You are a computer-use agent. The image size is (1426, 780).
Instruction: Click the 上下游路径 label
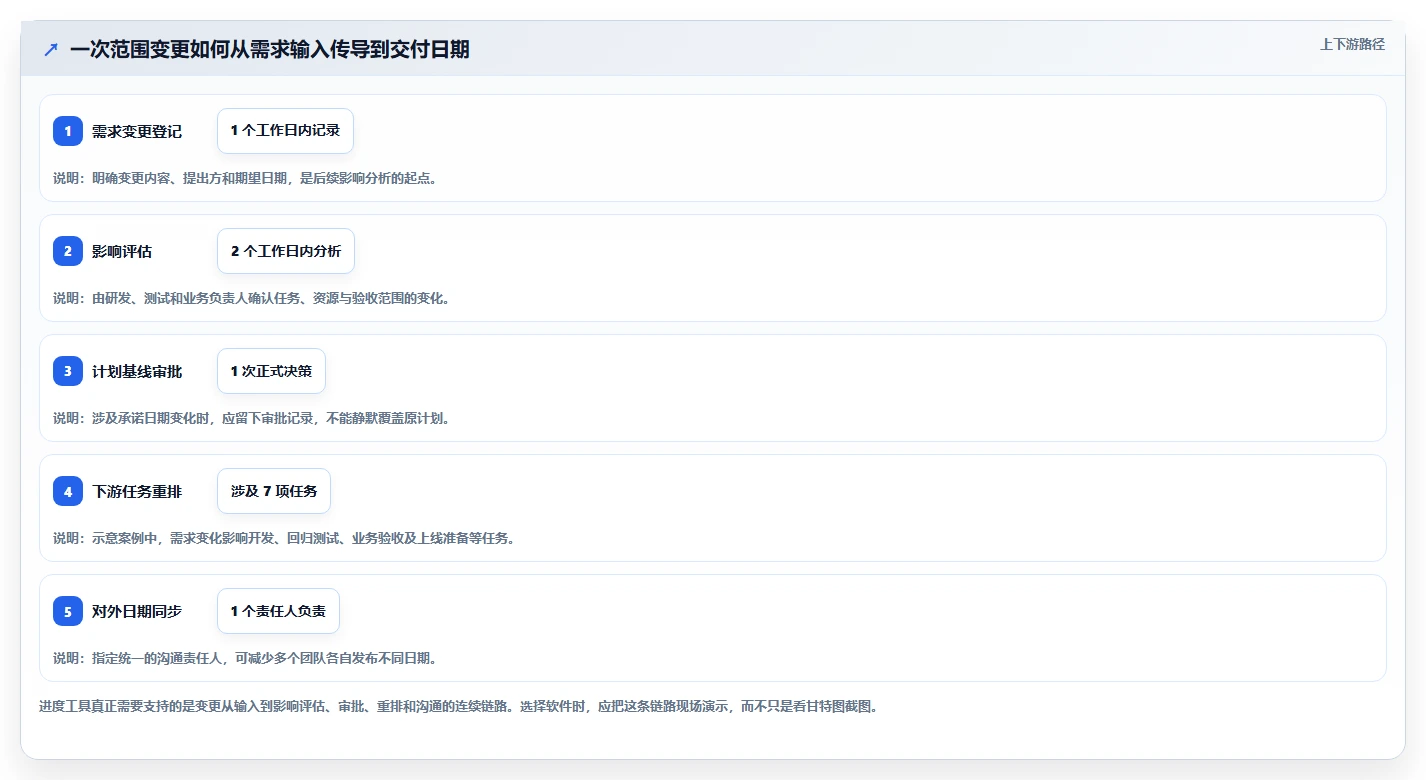pos(1352,44)
